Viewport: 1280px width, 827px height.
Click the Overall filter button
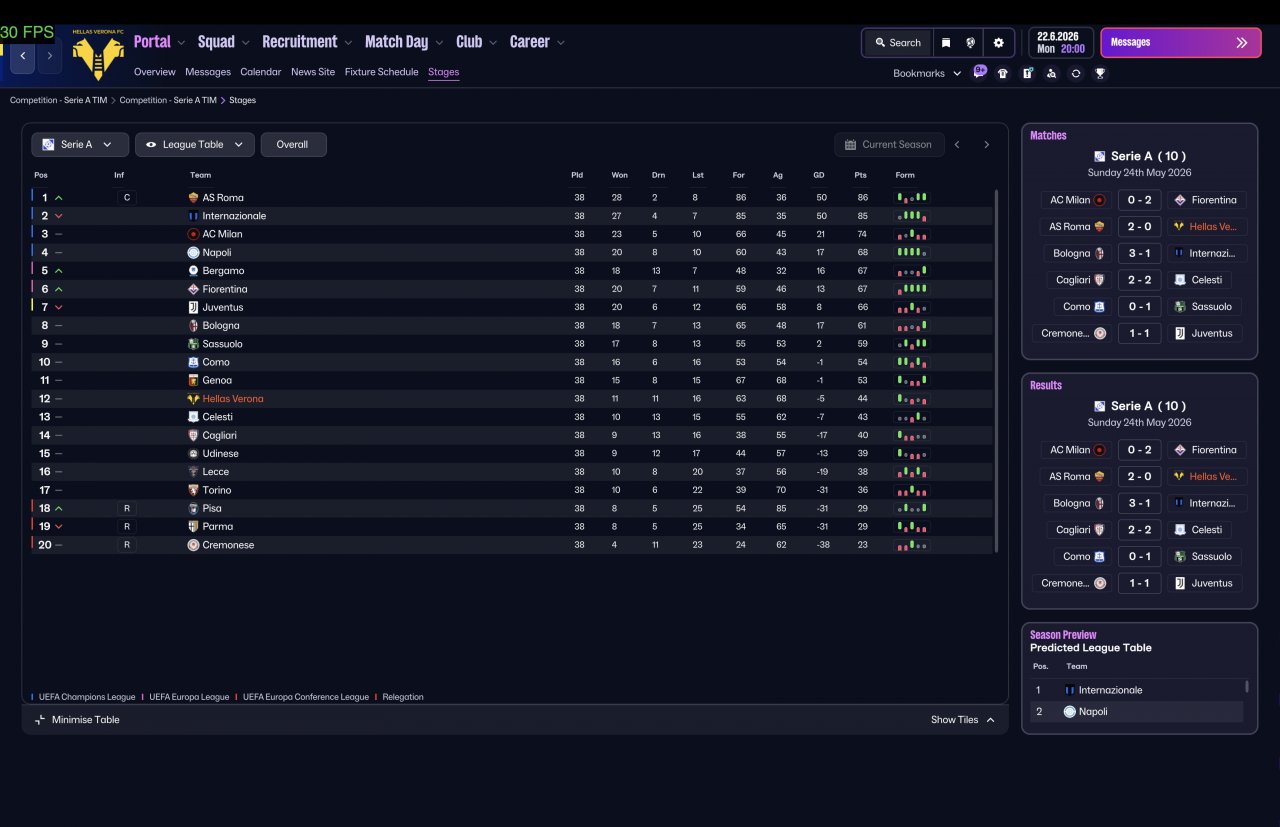tap(294, 145)
